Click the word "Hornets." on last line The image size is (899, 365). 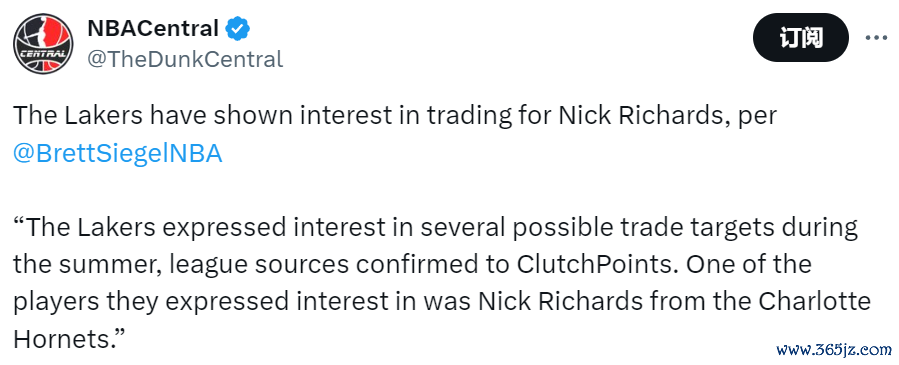click(x=69, y=340)
